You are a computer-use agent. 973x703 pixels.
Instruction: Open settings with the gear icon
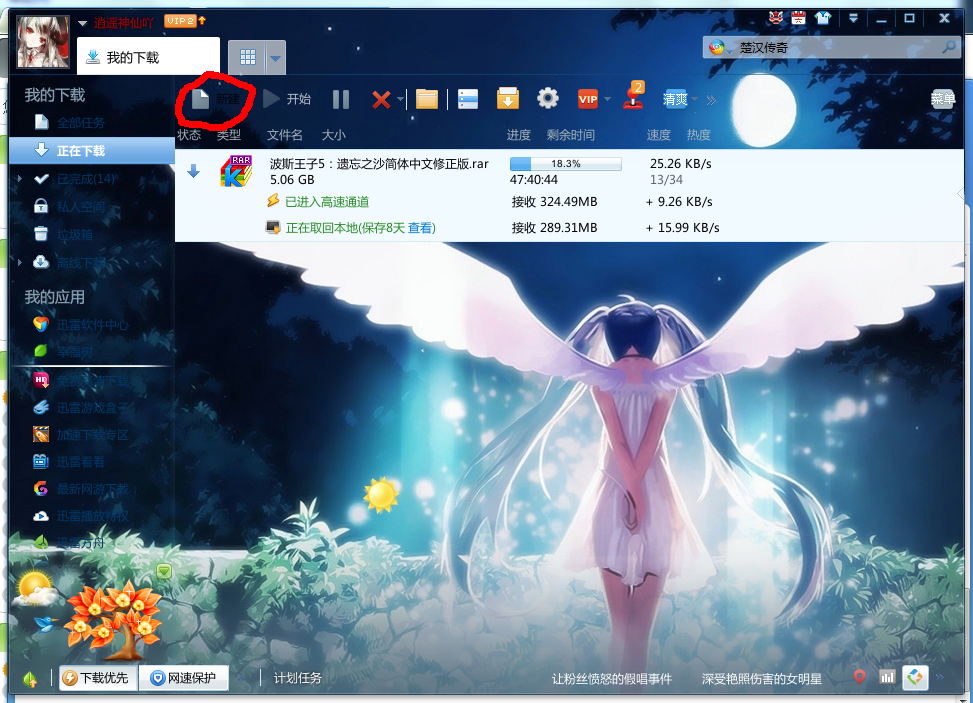pos(548,98)
